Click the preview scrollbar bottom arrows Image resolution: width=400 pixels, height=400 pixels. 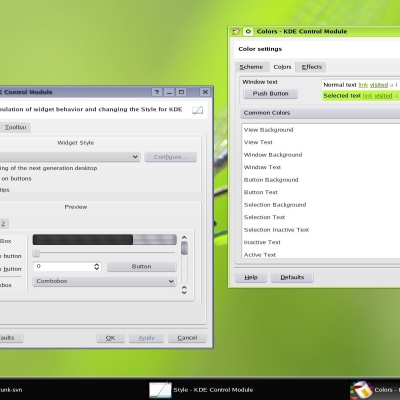184,290
